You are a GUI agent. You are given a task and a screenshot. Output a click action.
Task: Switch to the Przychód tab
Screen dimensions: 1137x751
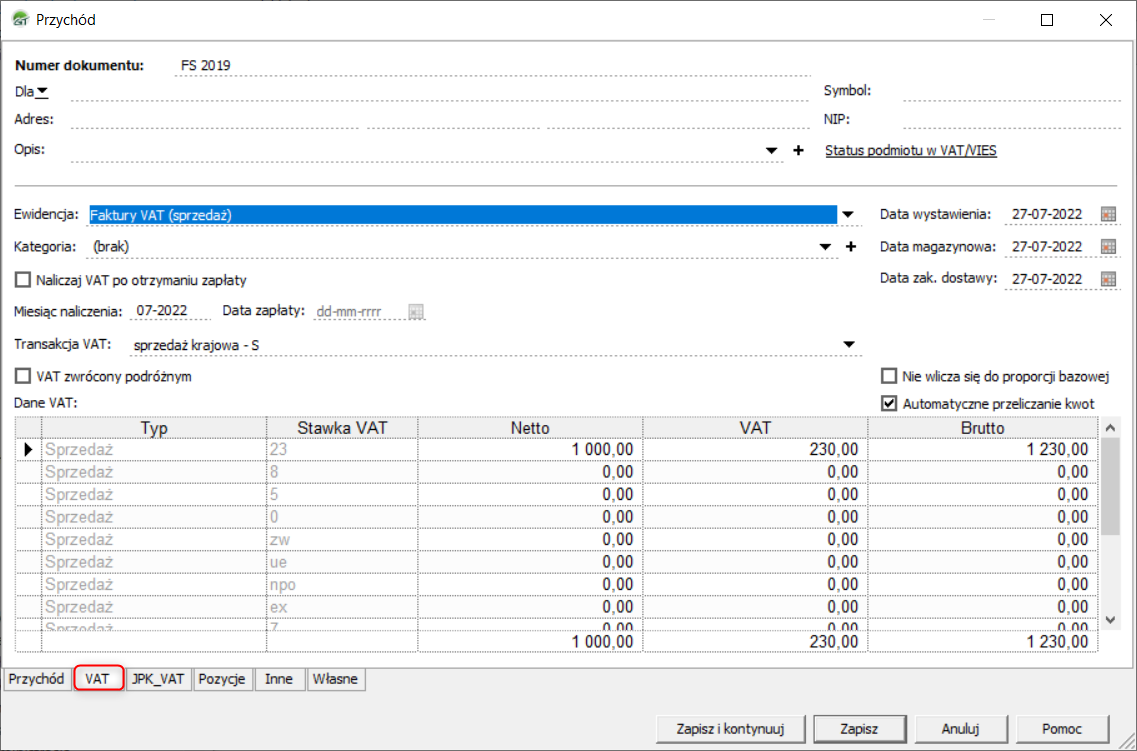click(x=37, y=679)
